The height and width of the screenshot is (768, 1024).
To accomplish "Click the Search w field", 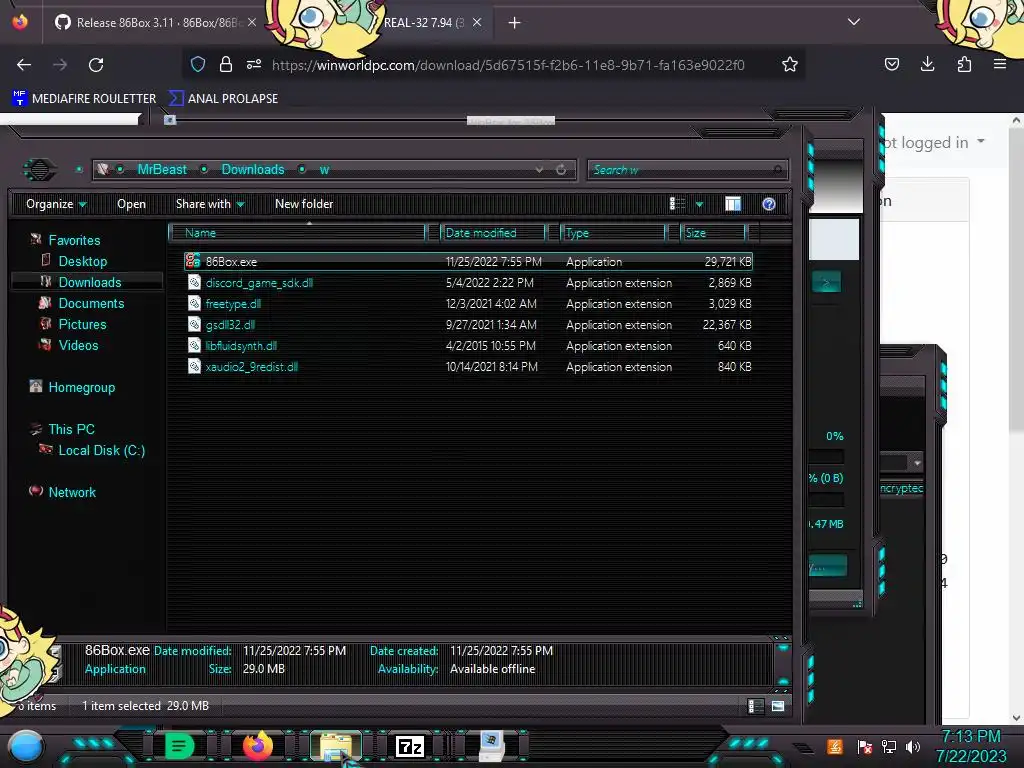I will point(687,170).
